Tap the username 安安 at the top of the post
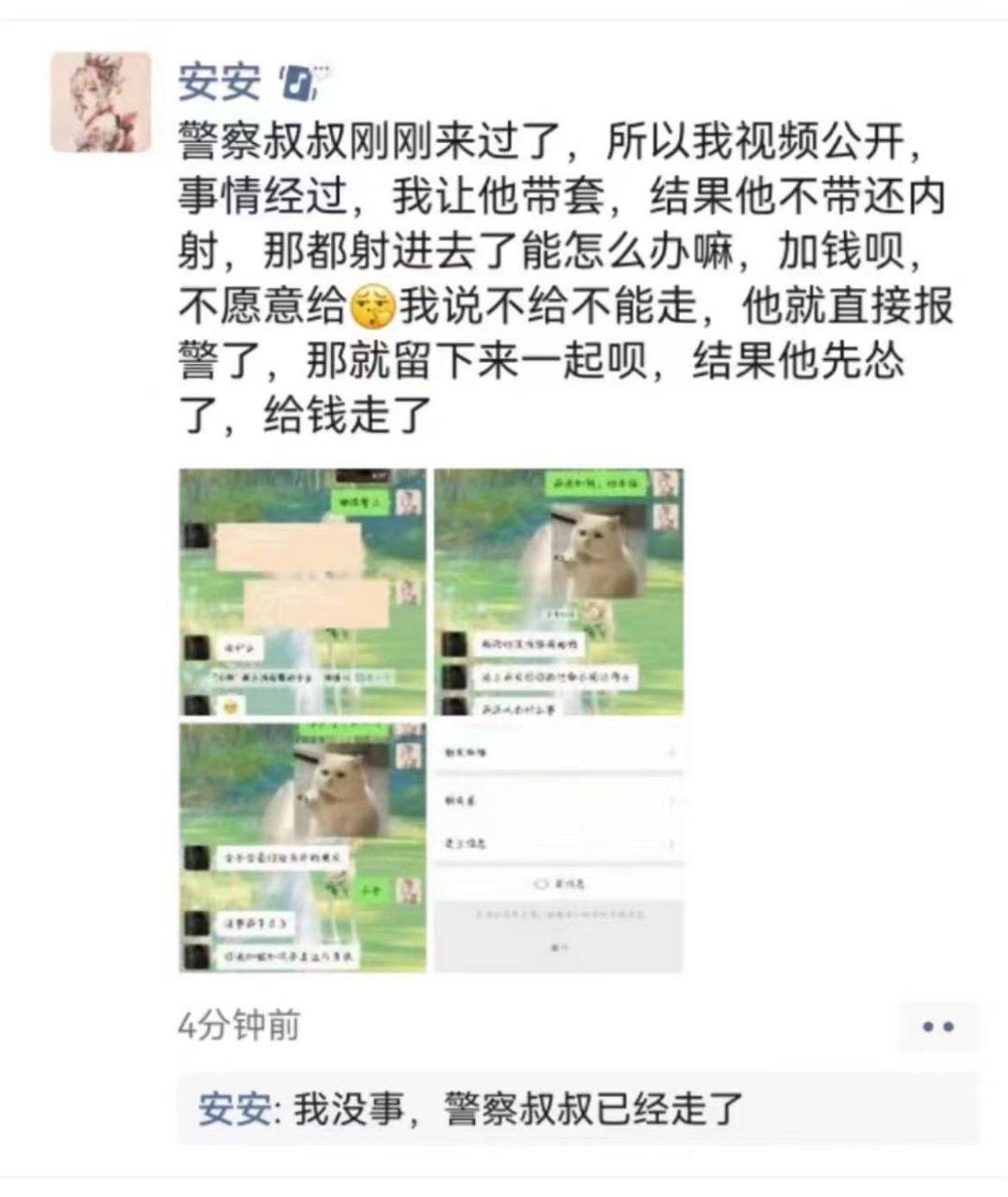 click(220, 82)
